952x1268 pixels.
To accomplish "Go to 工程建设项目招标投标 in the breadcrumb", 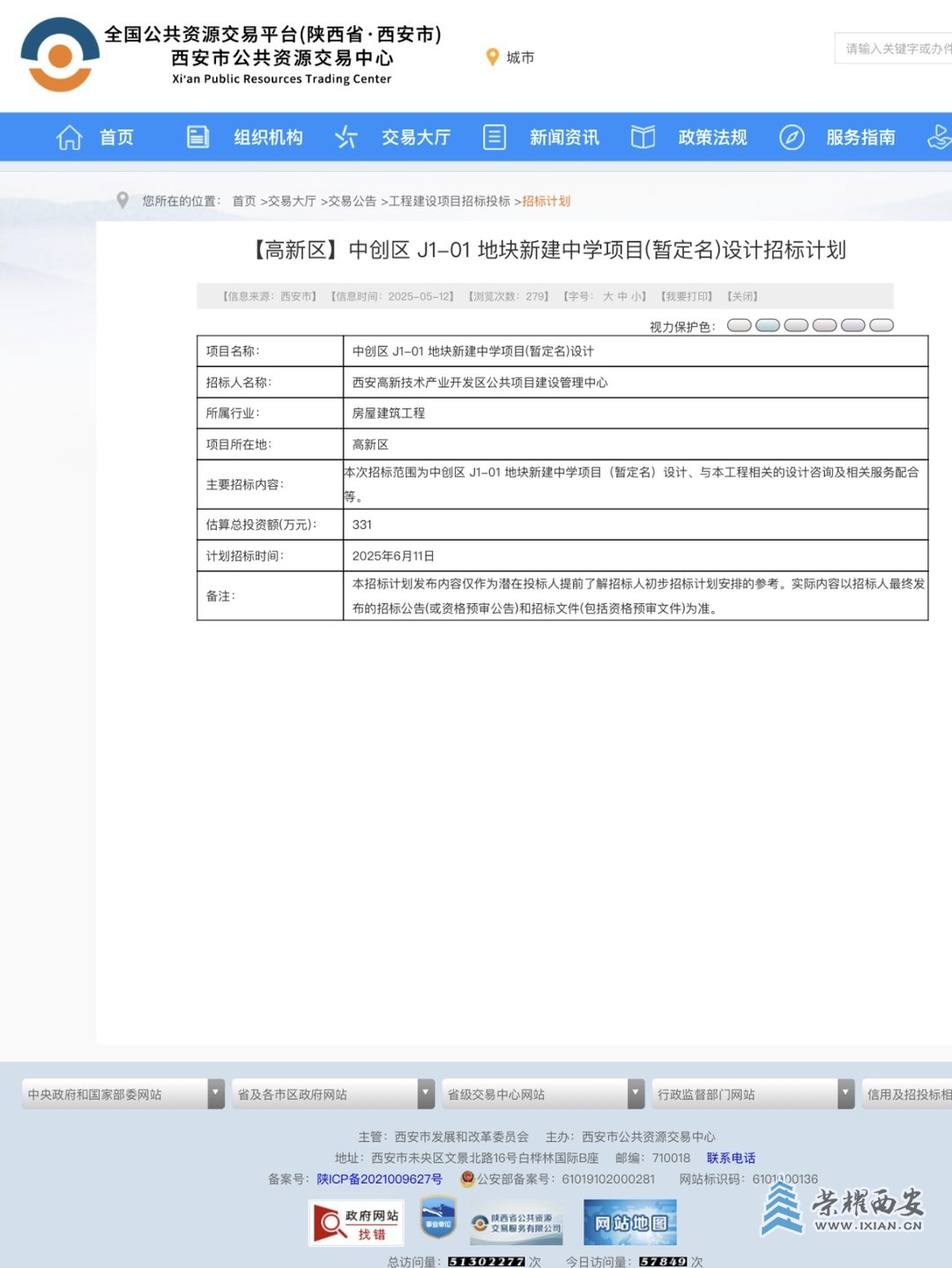I will [450, 201].
